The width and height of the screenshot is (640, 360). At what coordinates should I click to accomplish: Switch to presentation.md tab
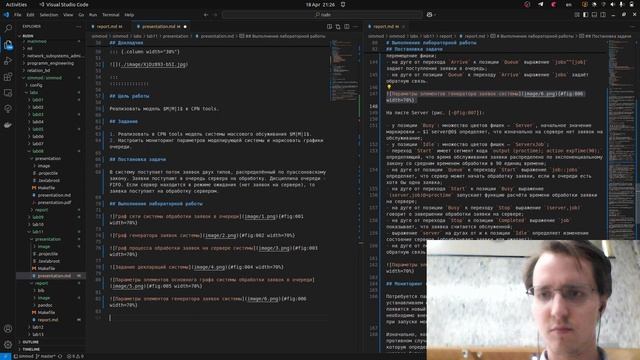[161, 27]
